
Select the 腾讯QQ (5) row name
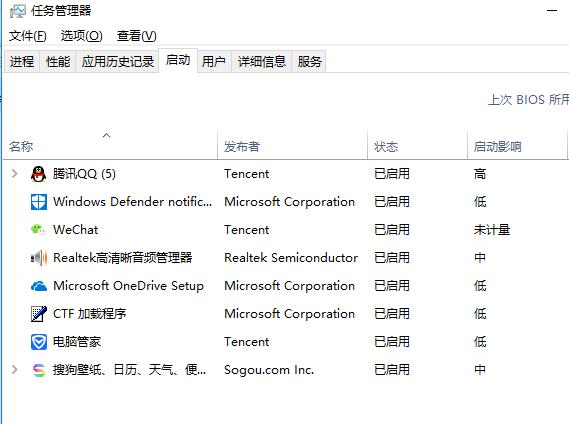coord(84,174)
